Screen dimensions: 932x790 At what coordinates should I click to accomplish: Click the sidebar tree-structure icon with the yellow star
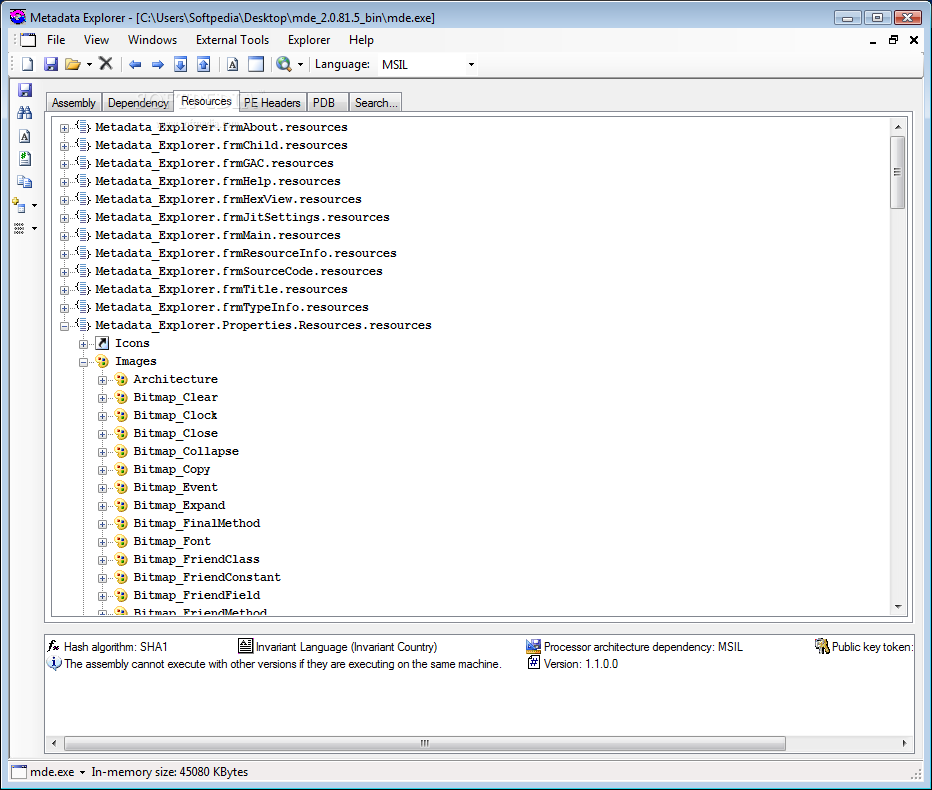pyautogui.click(x=19, y=205)
